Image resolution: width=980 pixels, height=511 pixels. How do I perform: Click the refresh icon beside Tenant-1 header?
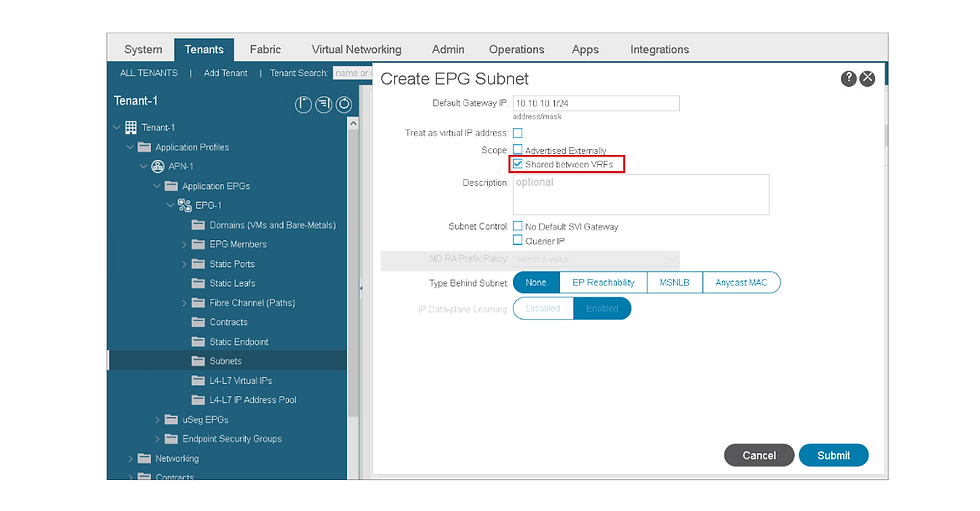pyautogui.click(x=344, y=104)
